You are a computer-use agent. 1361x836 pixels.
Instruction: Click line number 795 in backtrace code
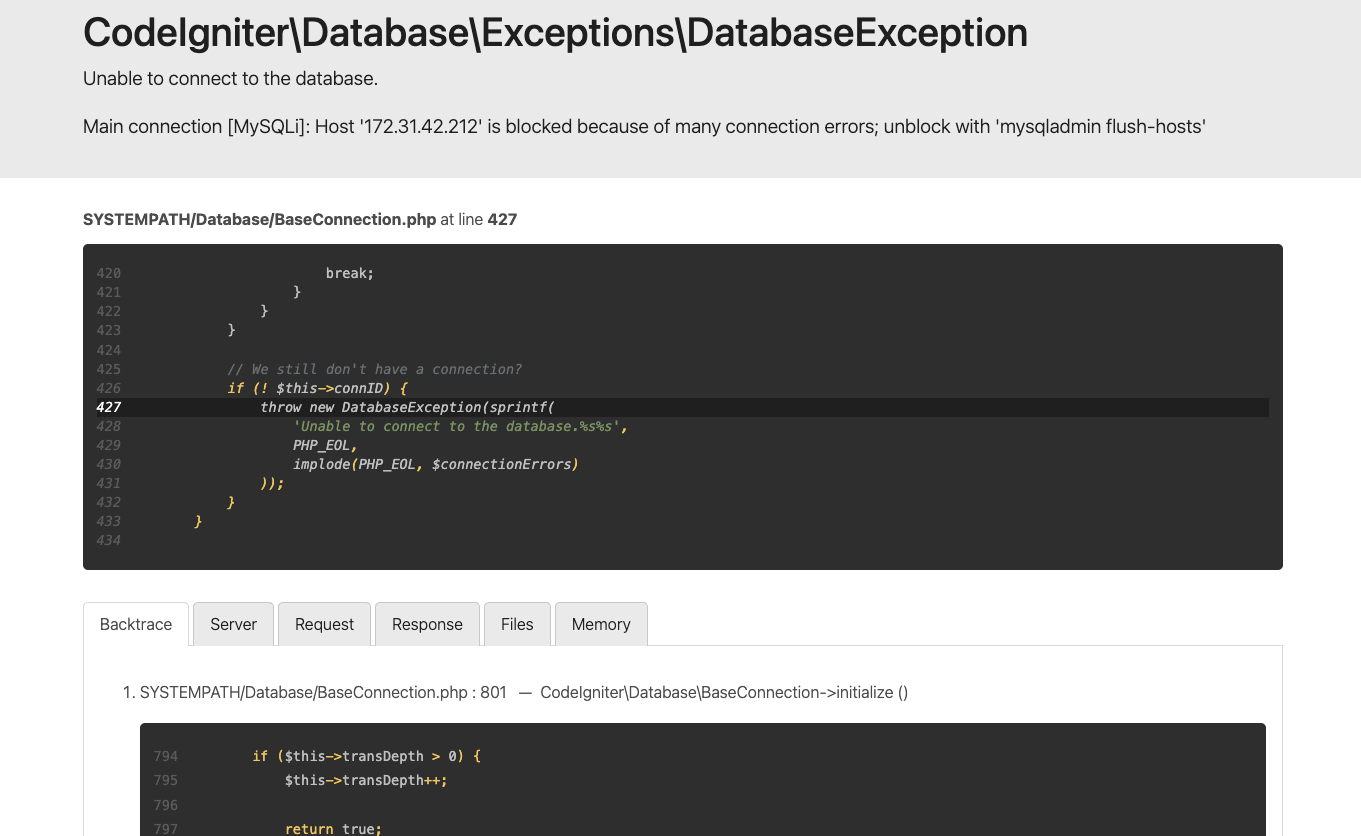point(166,780)
